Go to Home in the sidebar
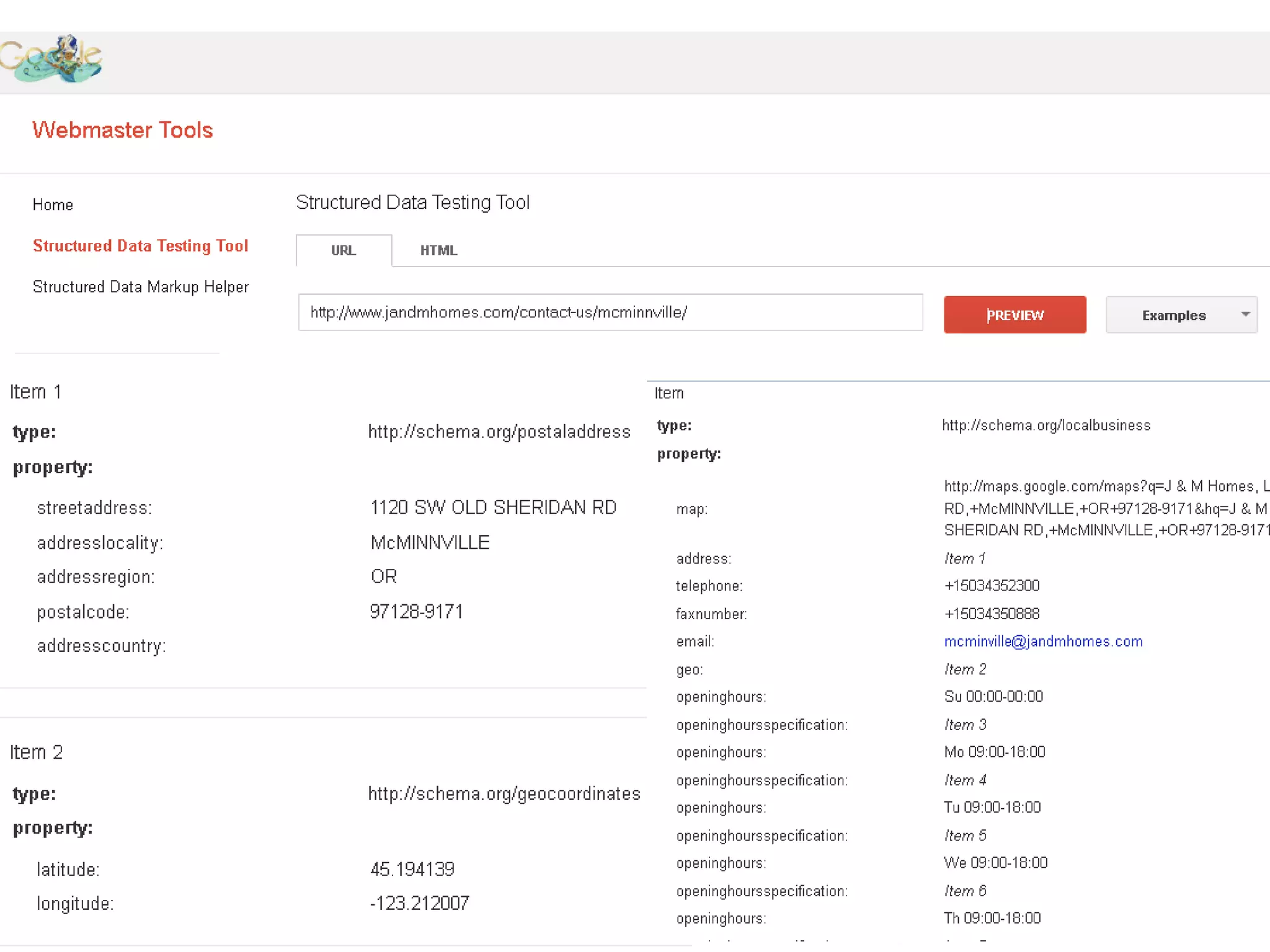This screenshot has height=952, width=1270. (x=53, y=205)
